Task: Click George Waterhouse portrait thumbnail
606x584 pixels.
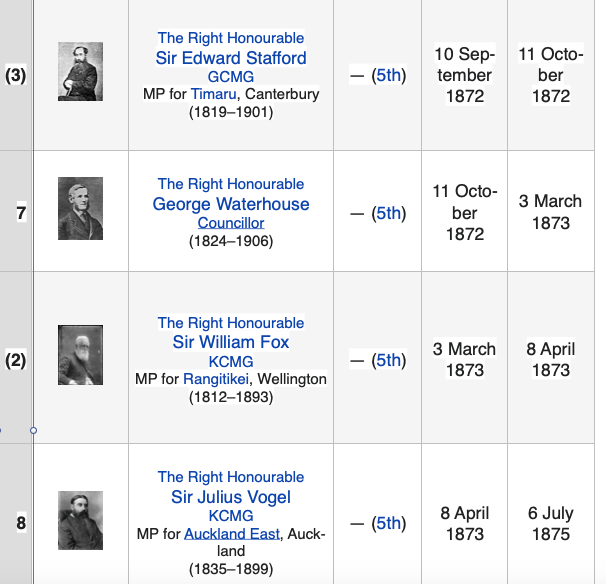Action: pyautogui.click(x=80, y=208)
